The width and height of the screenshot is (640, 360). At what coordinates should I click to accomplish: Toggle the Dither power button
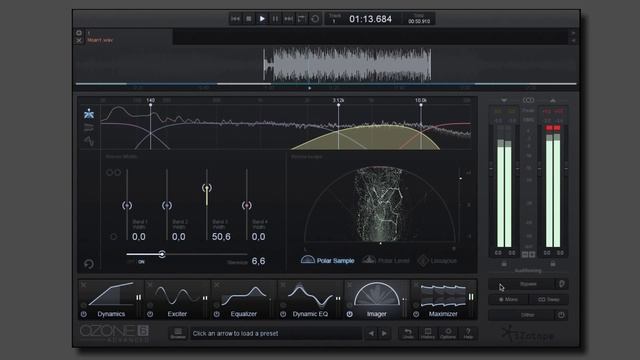tap(561, 315)
